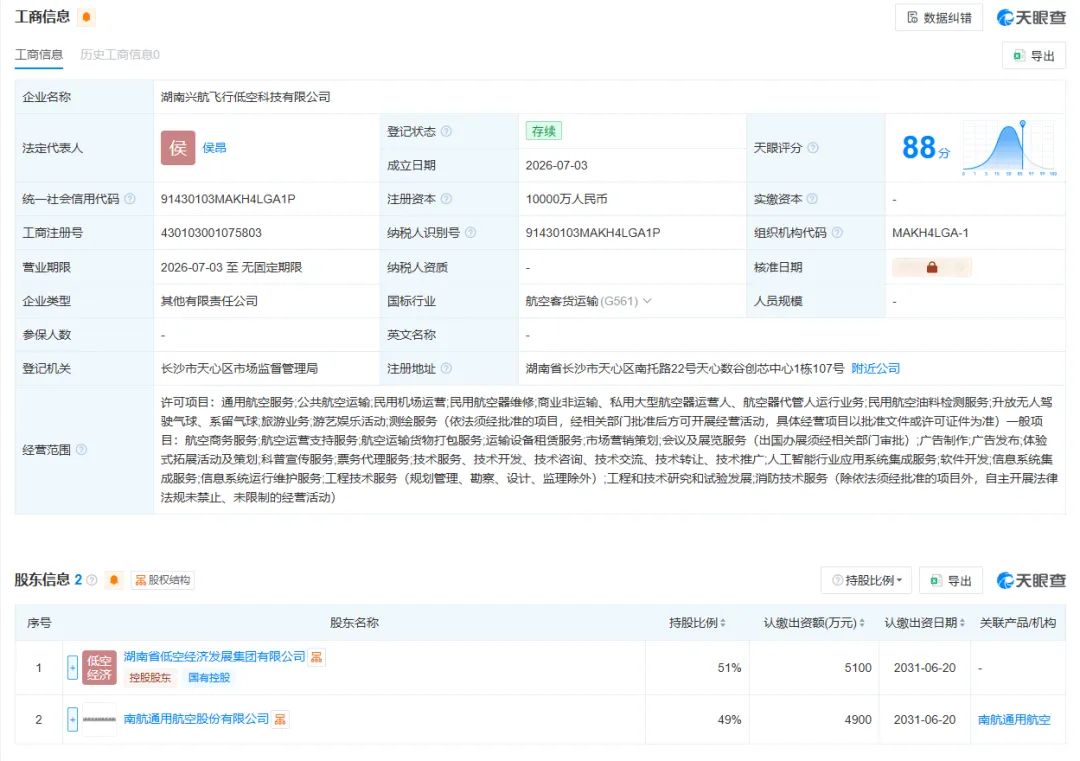Click structure icon after 湖南省低空经济发展集团有限公司
This screenshot has height=761, width=1080.
click(x=316, y=657)
